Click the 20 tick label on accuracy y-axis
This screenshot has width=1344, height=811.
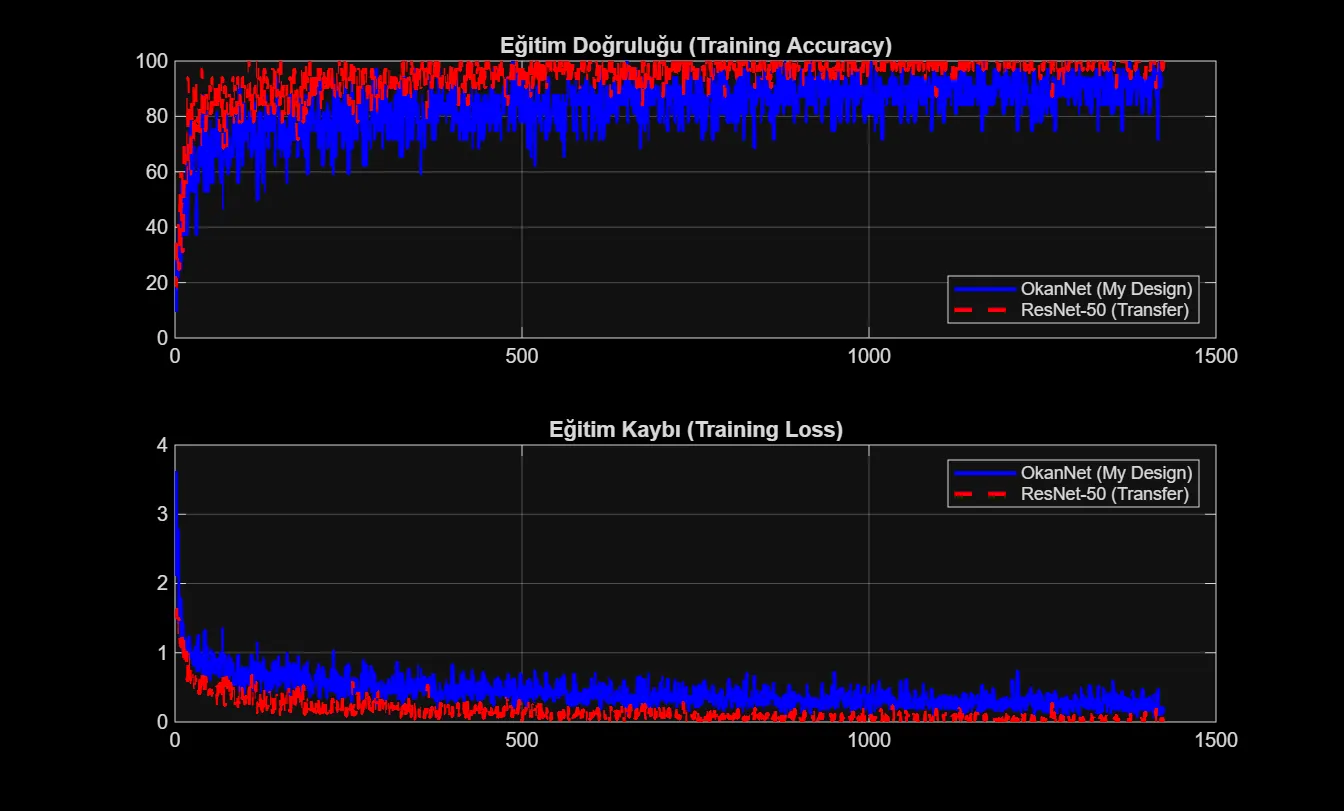click(155, 283)
